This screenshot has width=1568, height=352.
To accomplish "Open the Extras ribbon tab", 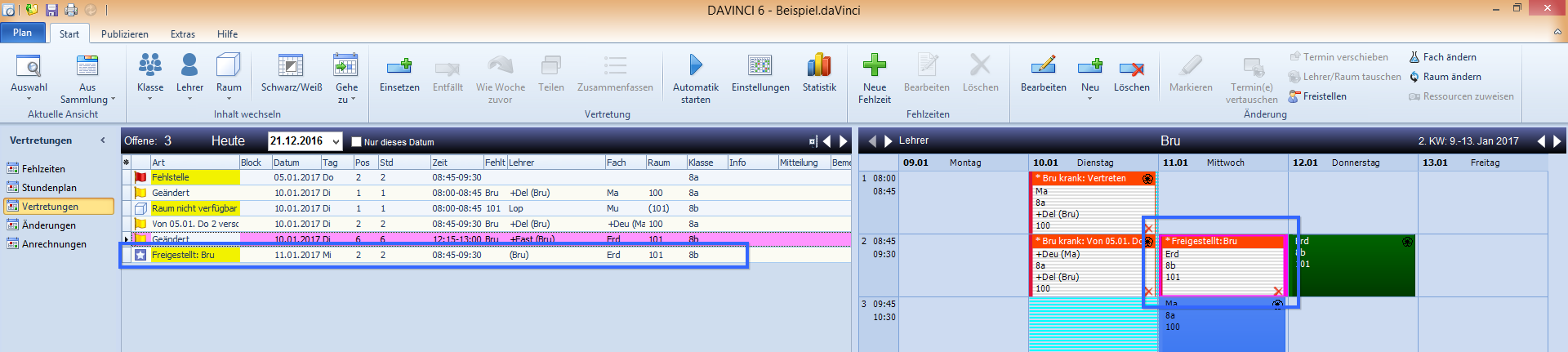I will (x=183, y=34).
